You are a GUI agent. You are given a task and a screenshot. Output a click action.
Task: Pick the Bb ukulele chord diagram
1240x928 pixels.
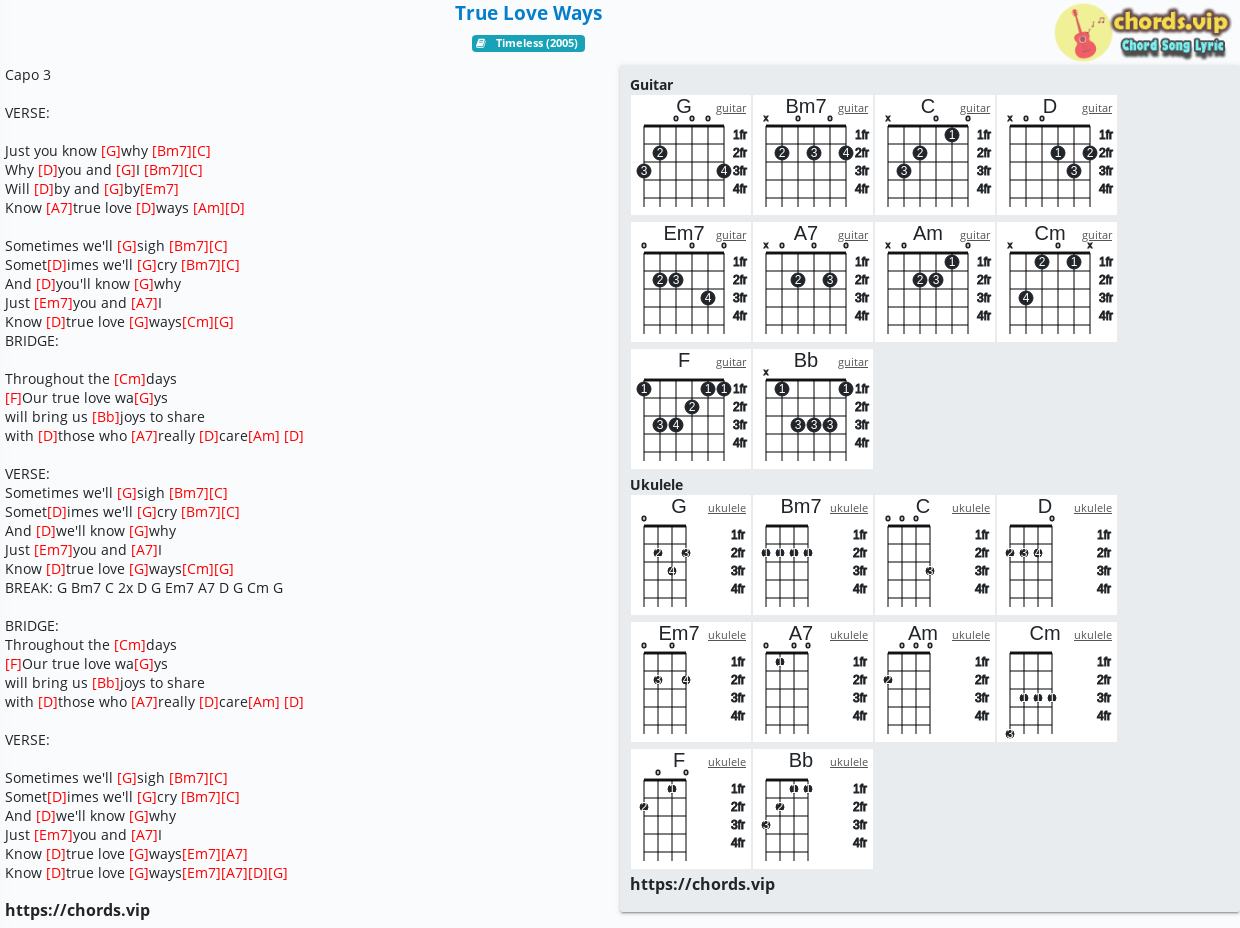tap(813, 809)
